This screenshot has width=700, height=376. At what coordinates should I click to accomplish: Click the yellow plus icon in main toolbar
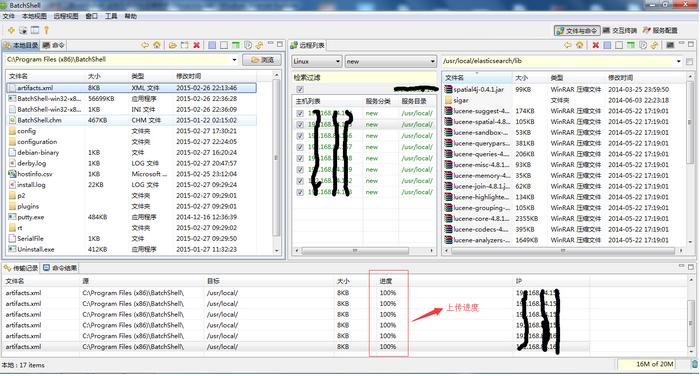click(x=11, y=30)
